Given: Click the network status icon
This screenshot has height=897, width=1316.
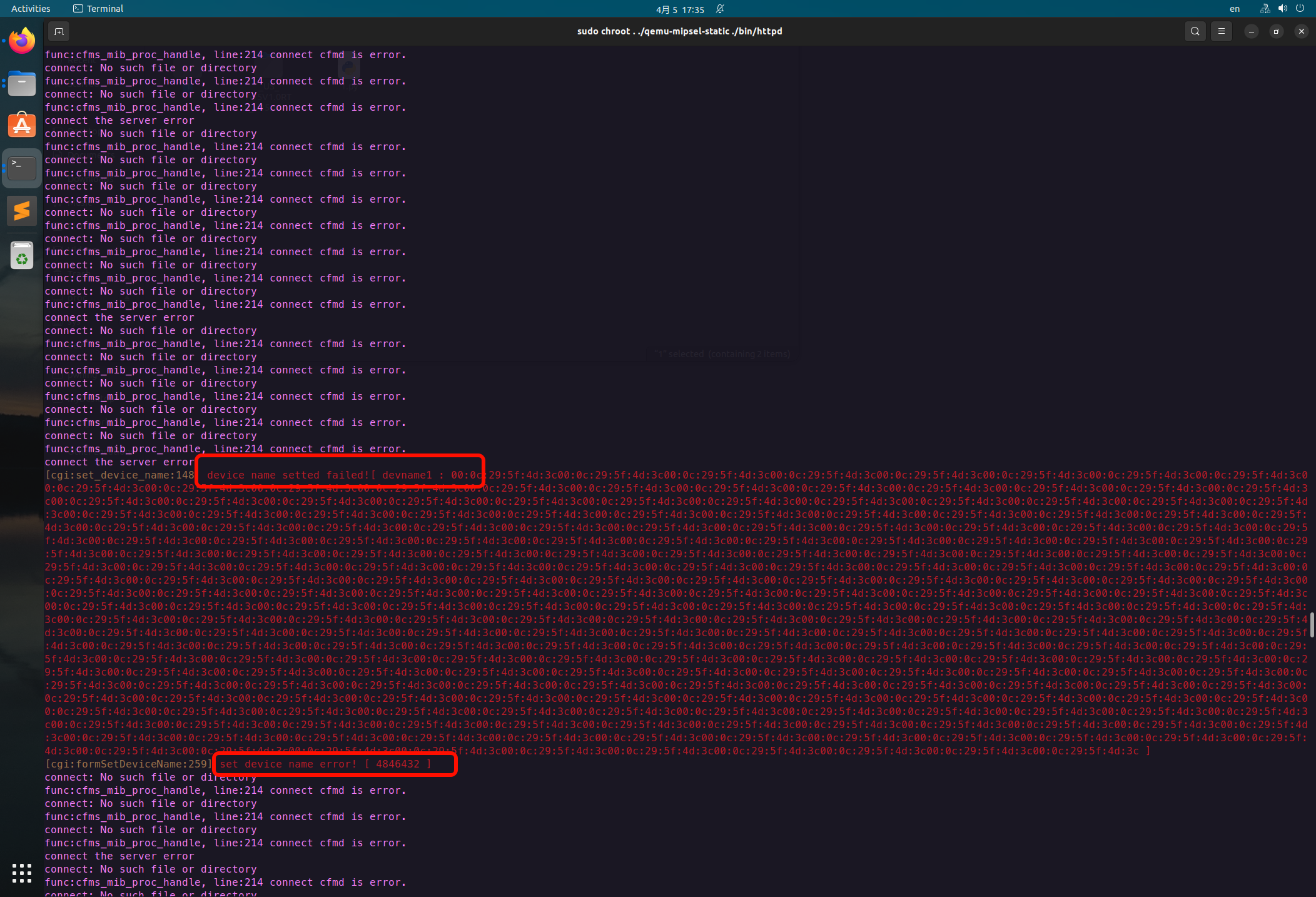Looking at the screenshot, I should pyautogui.click(x=1265, y=9).
